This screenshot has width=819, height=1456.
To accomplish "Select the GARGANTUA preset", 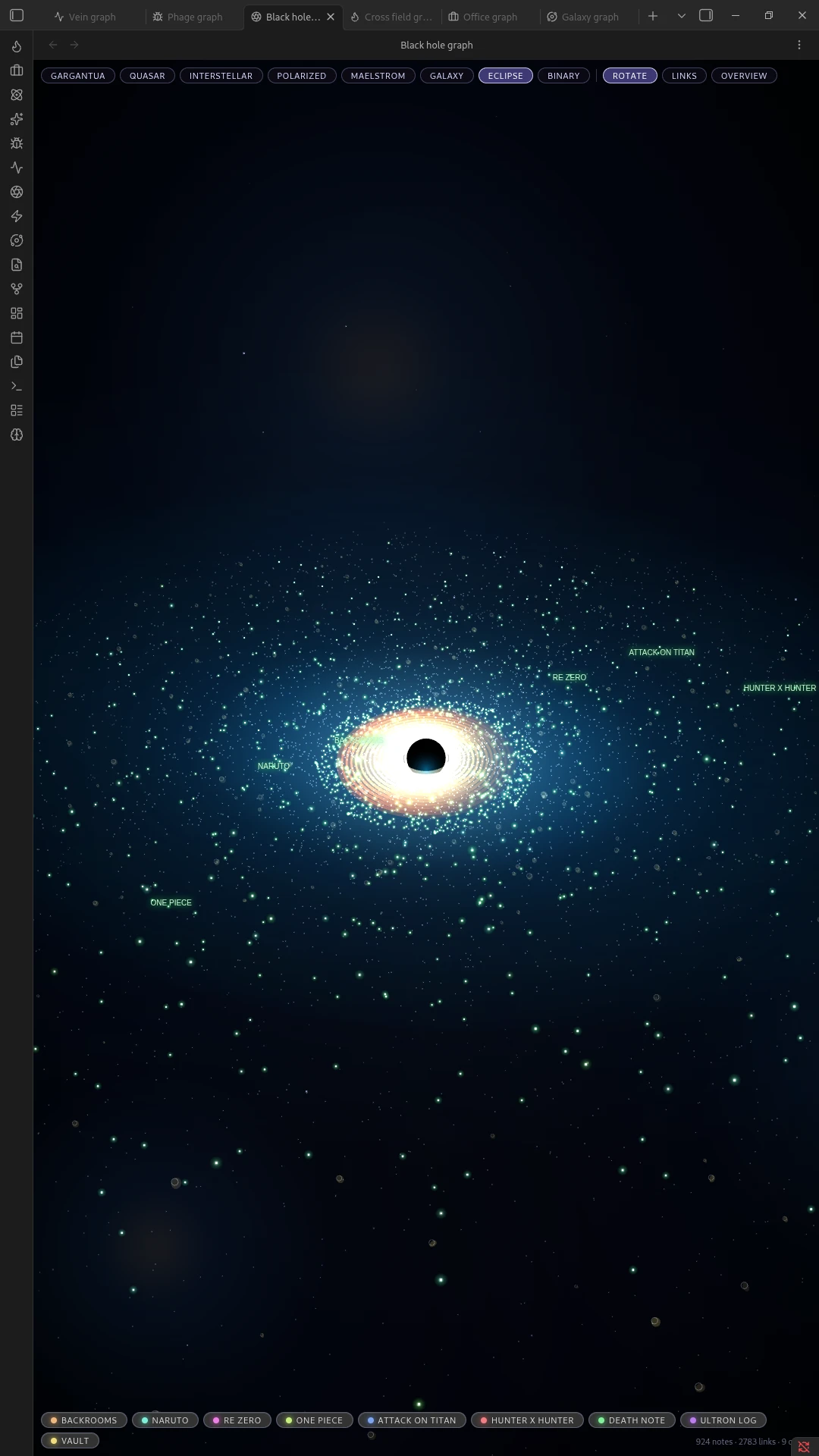I will tap(78, 76).
